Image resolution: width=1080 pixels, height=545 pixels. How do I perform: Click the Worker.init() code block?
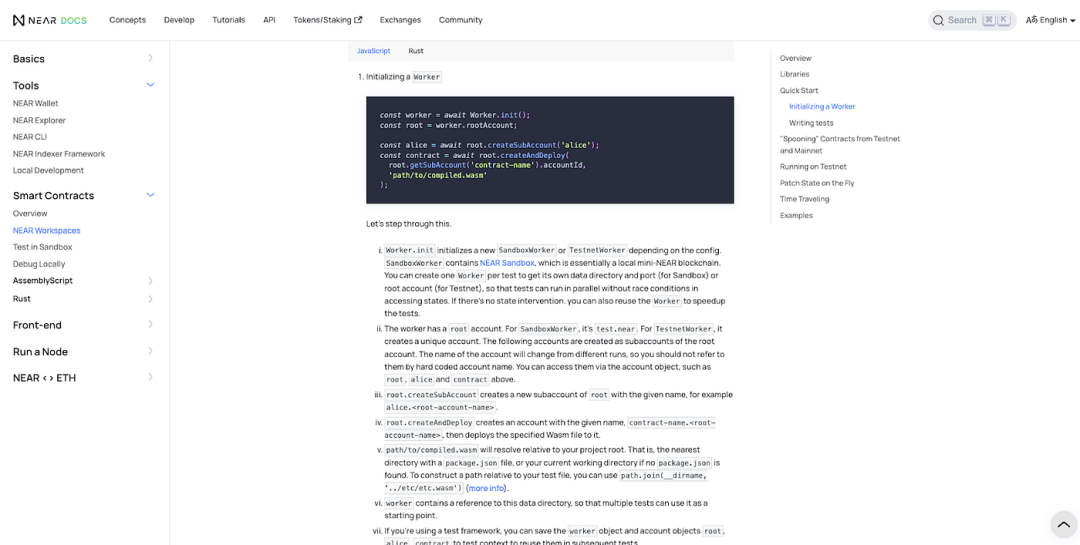click(x=550, y=150)
